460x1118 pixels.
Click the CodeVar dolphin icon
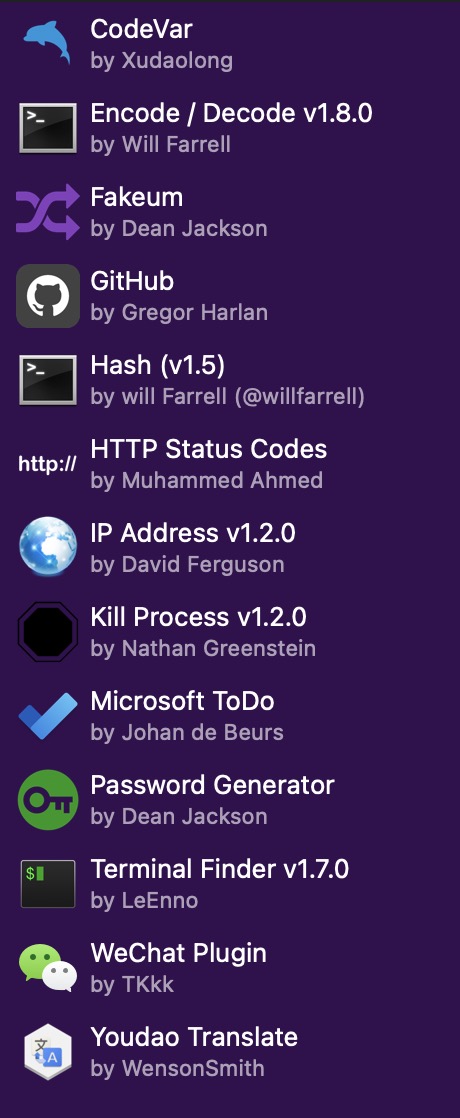click(48, 43)
